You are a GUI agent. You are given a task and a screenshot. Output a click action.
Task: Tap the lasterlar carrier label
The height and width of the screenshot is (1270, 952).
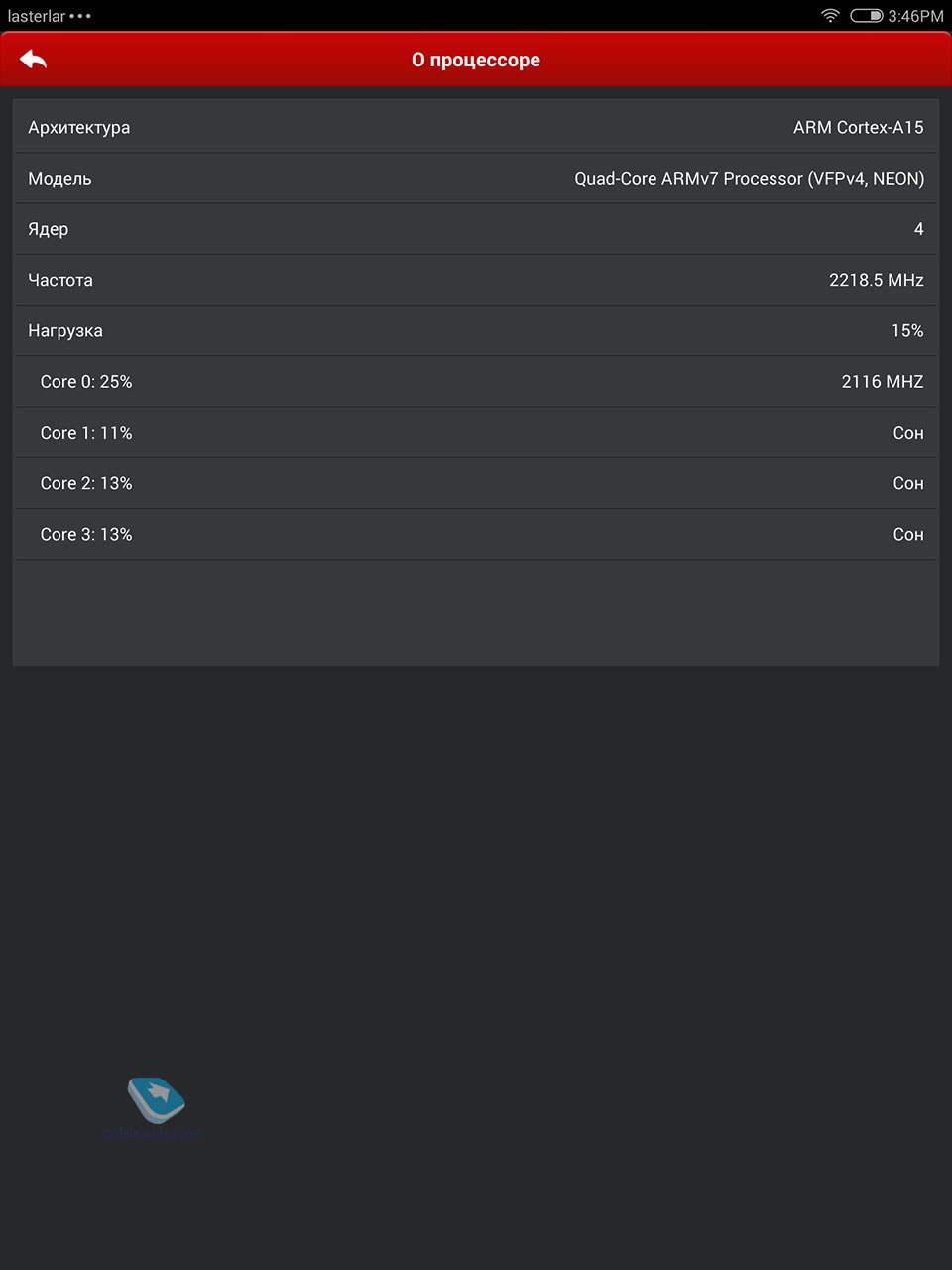(37, 16)
